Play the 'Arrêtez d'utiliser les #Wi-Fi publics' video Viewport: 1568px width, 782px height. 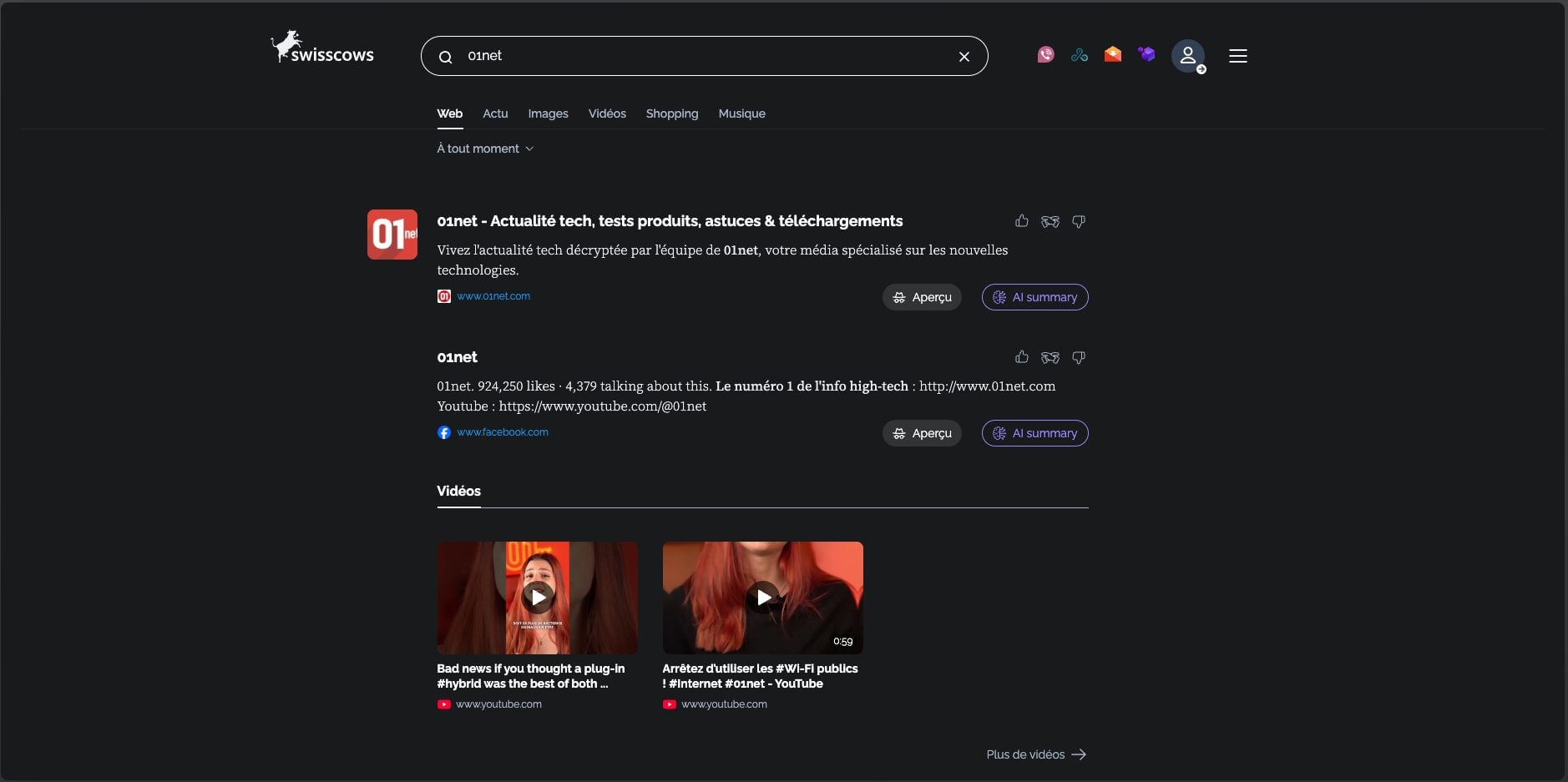(x=763, y=598)
